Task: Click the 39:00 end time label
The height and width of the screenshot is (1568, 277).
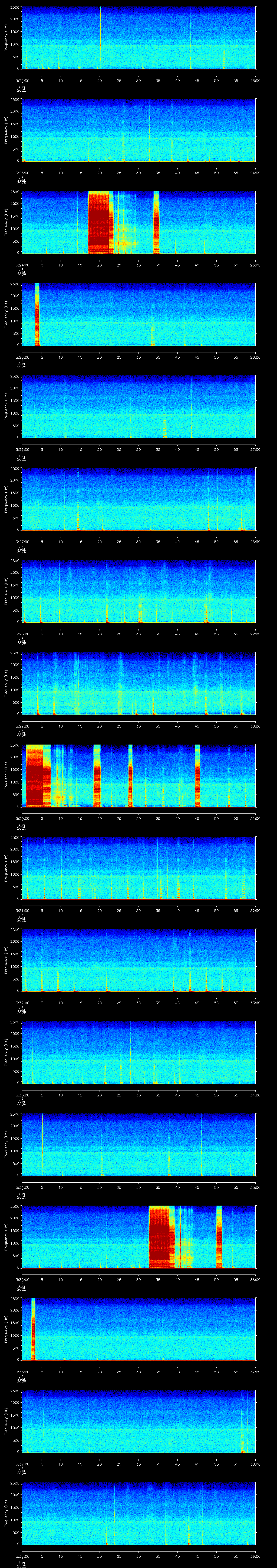Action: 255,1556
